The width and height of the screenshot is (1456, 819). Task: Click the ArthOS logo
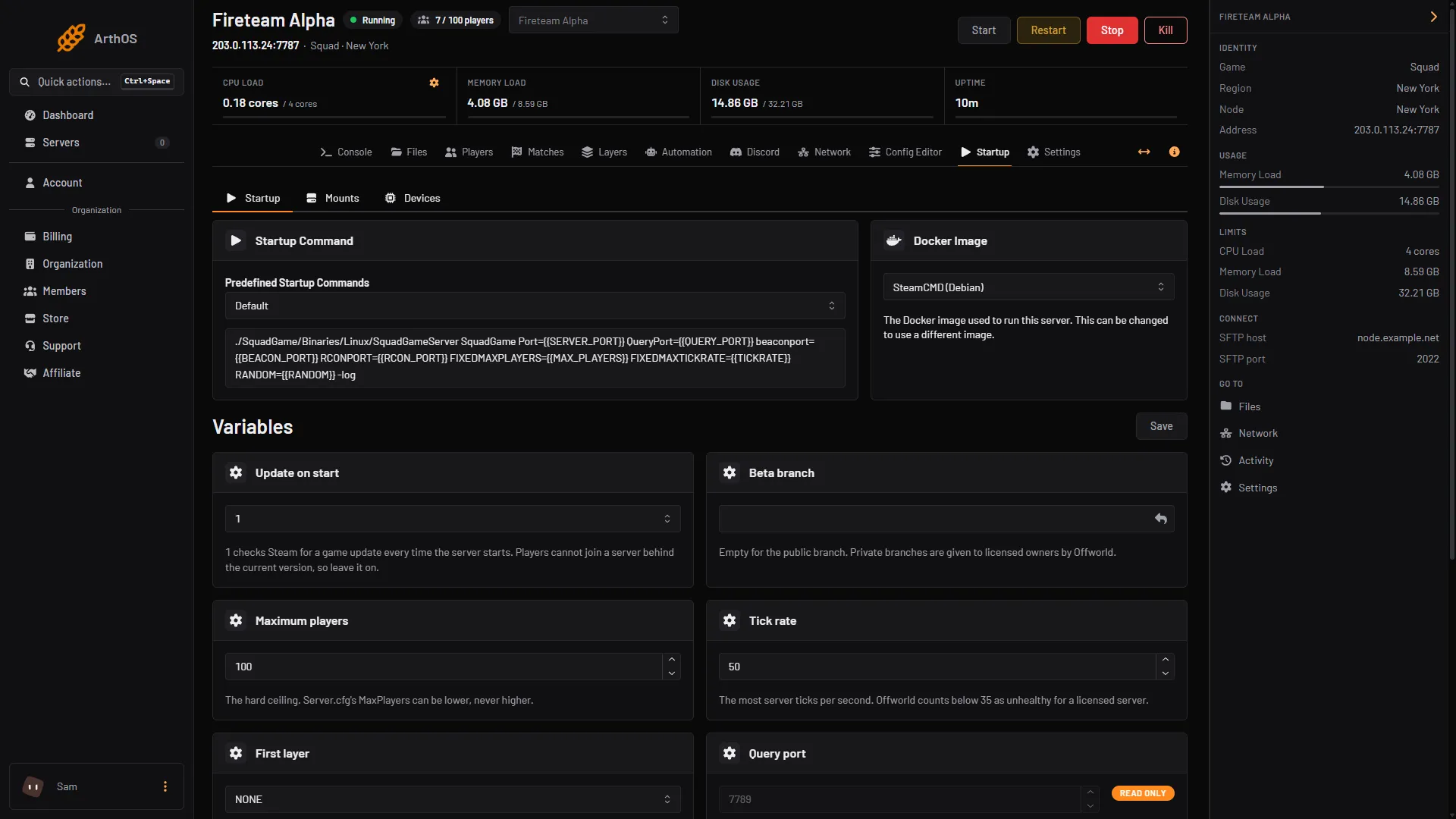(x=97, y=38)
